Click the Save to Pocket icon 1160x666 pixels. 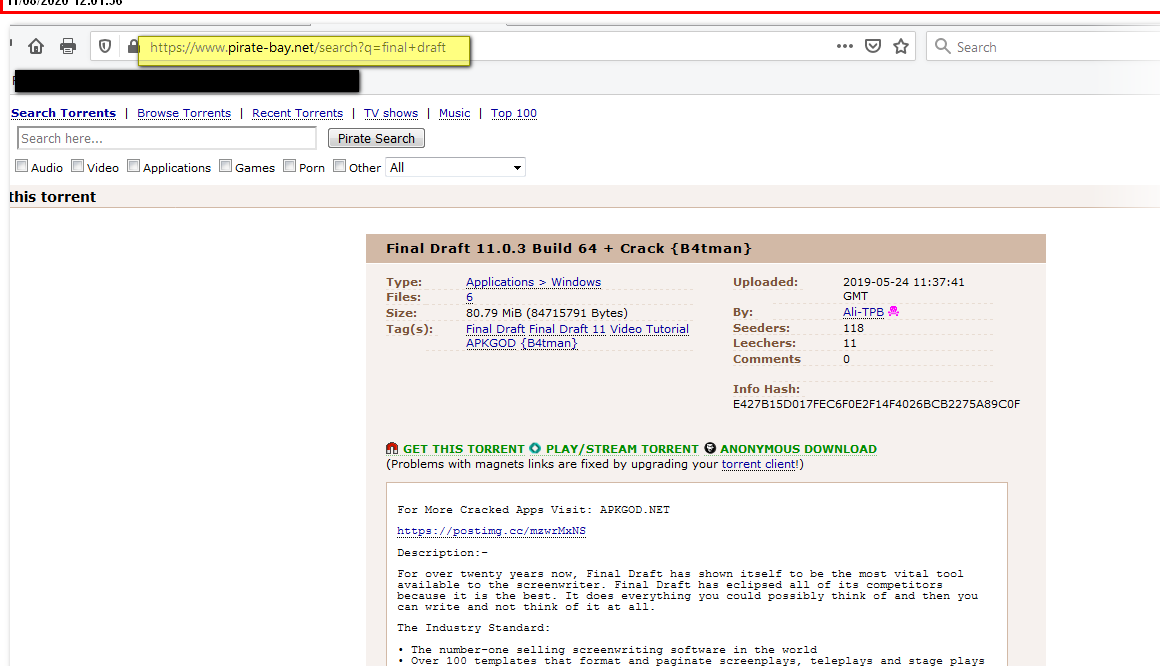pos(872,46)
